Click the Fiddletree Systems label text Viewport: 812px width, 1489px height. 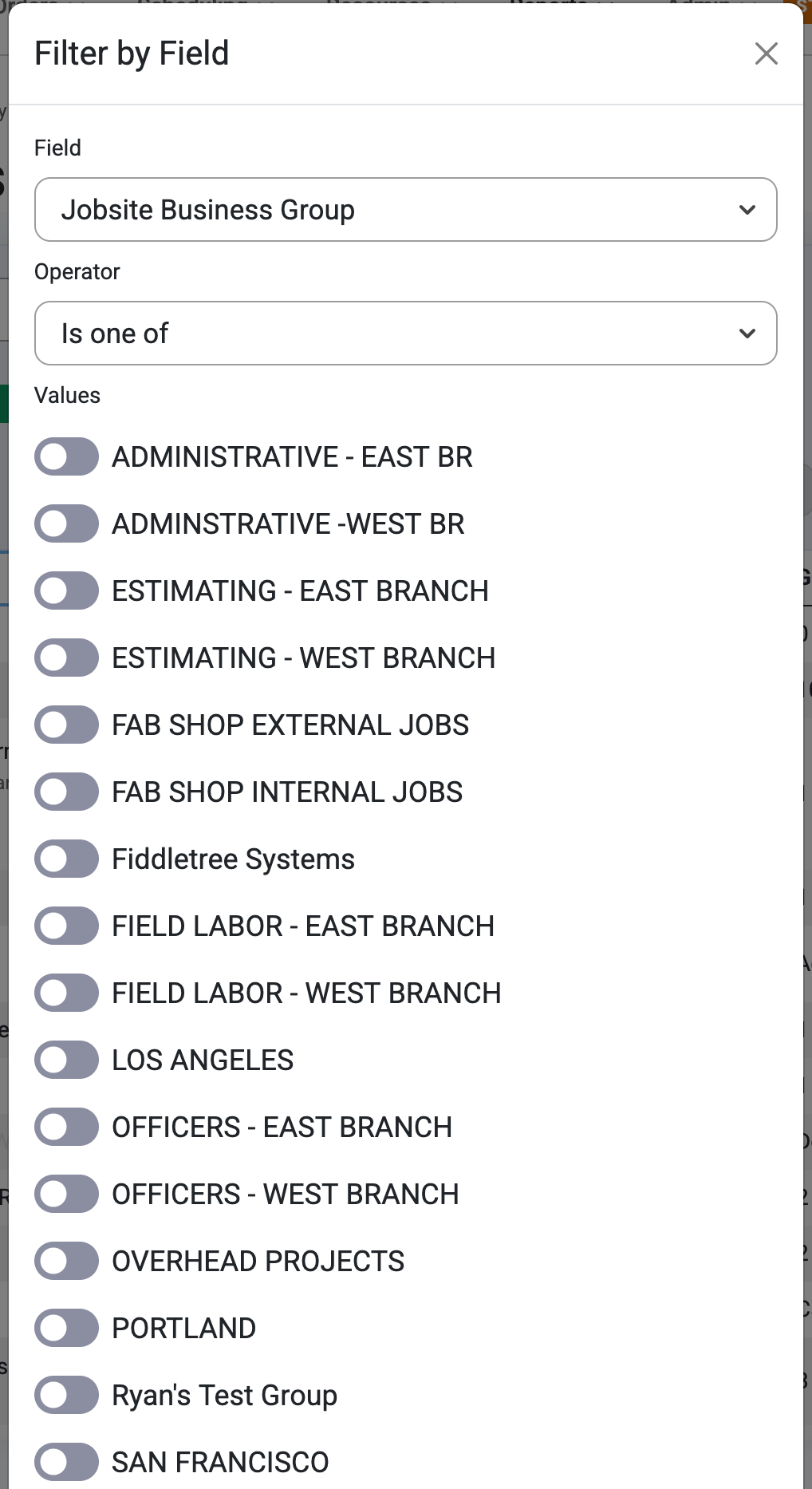coord(233,859)
